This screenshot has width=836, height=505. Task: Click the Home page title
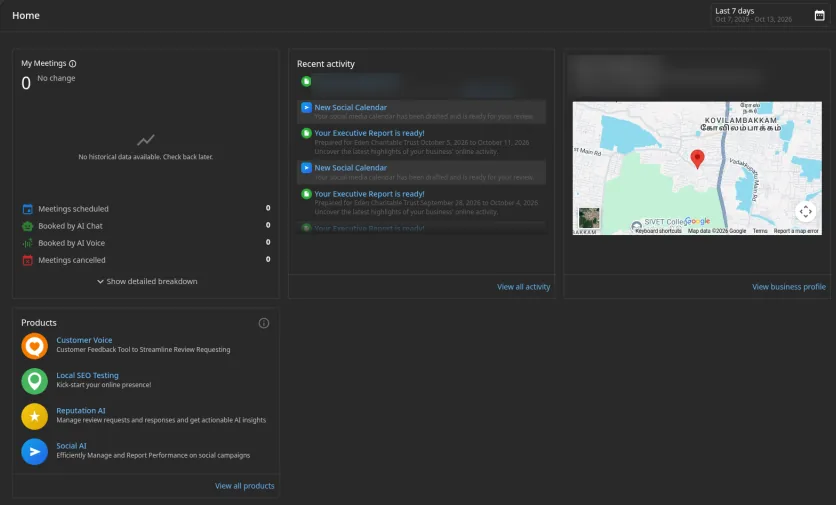point(26,15)
